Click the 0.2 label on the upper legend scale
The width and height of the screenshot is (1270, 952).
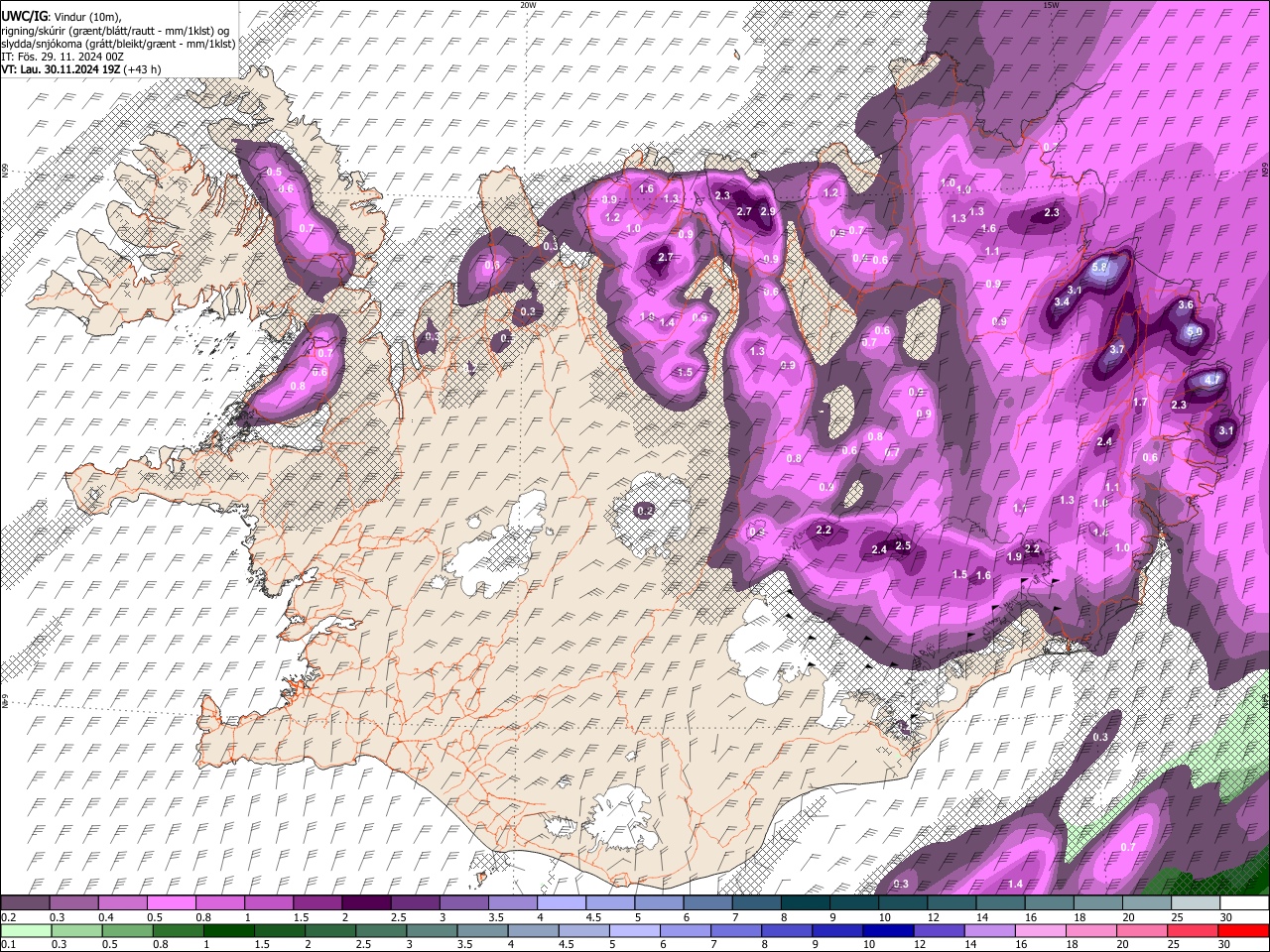8,917
